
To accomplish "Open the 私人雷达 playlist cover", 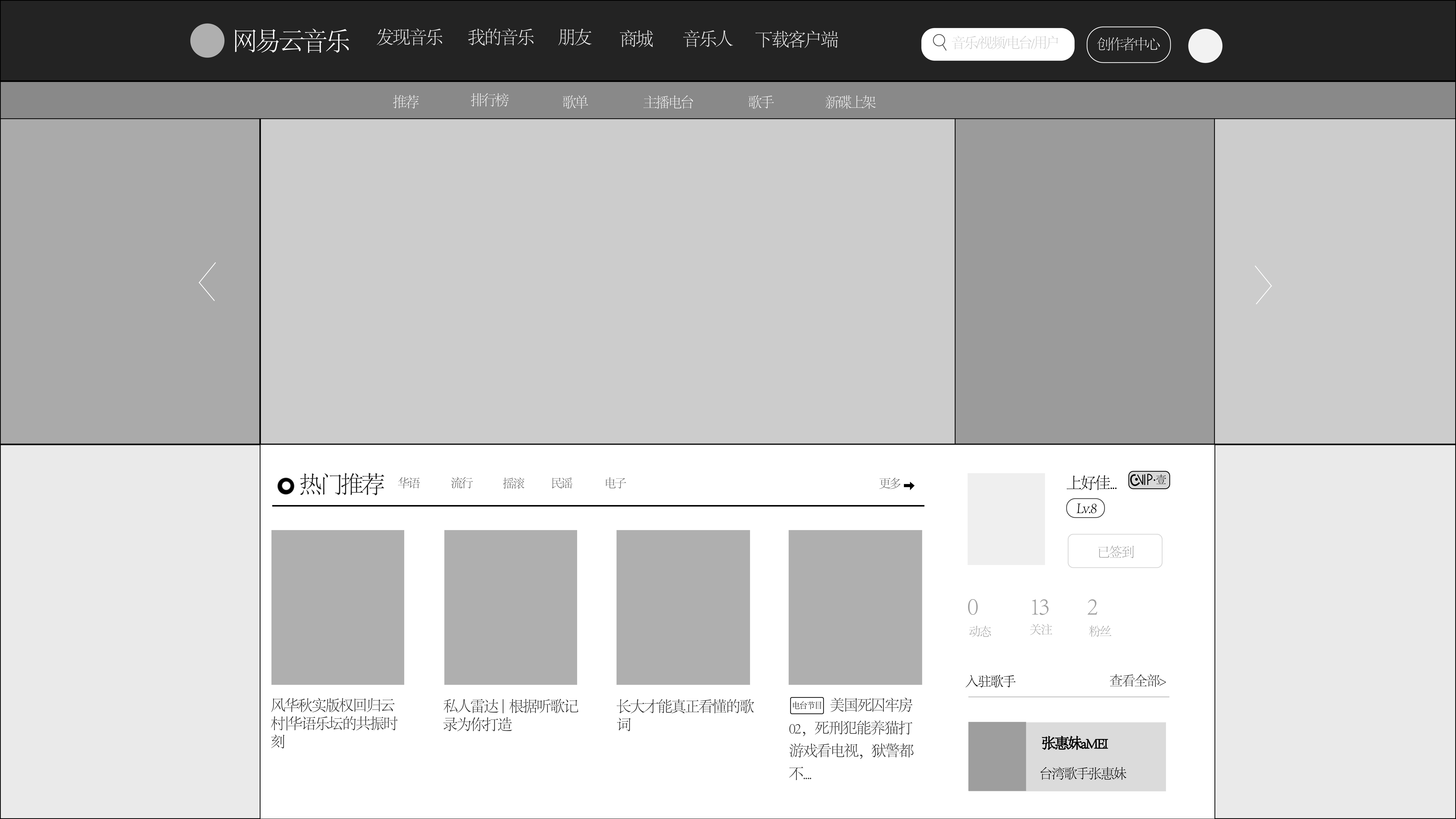I will [x=510, y=607].
